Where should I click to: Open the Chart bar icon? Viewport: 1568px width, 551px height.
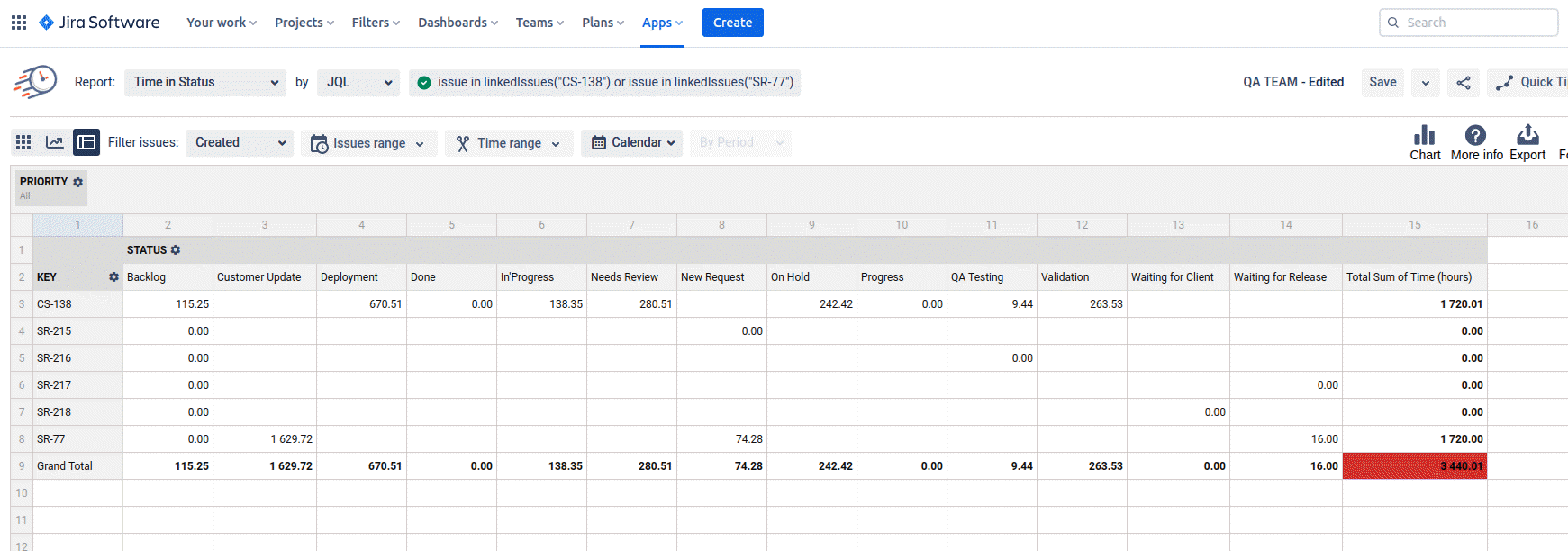pos(1425,136)
